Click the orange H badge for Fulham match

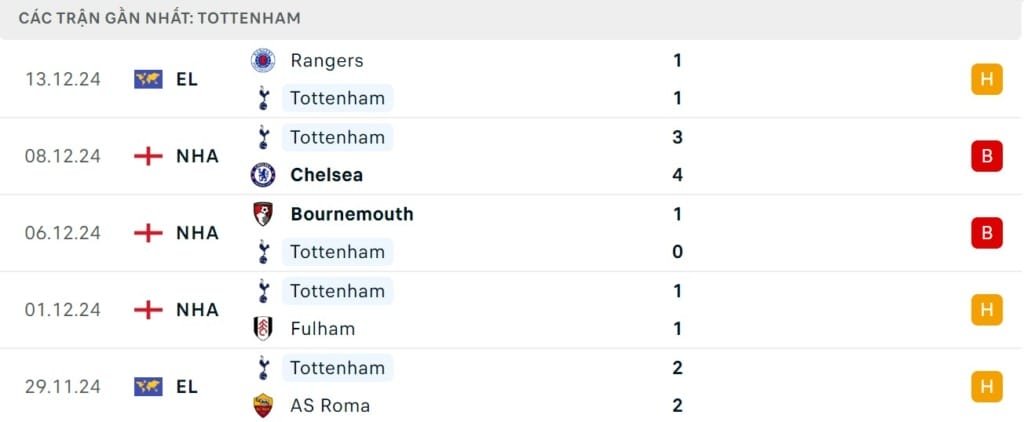(x=986, y=310)
